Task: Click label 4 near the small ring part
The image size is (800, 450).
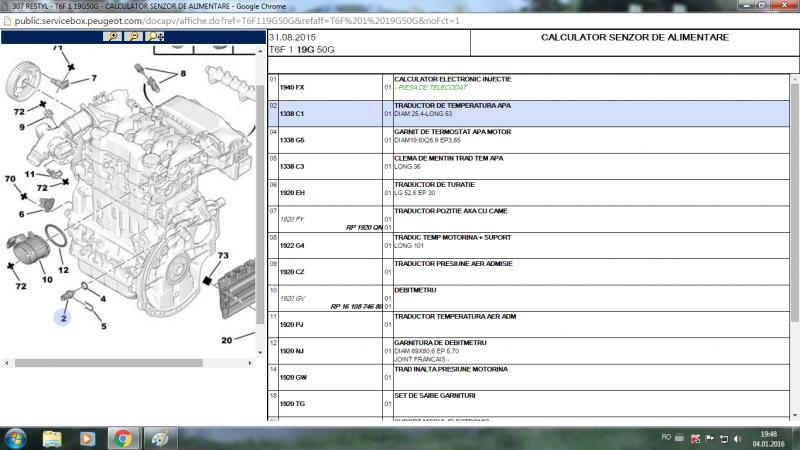Action: pyautogui.click(x=103, y=299)
